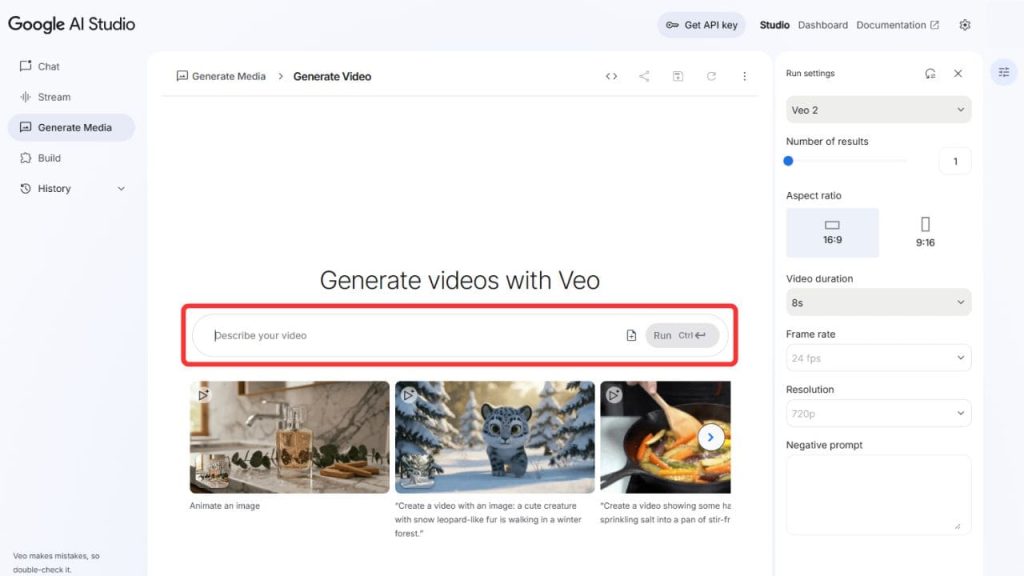Adjust the Number of results slider
This screenshot has width=1024, height=576.
(846, 161)
